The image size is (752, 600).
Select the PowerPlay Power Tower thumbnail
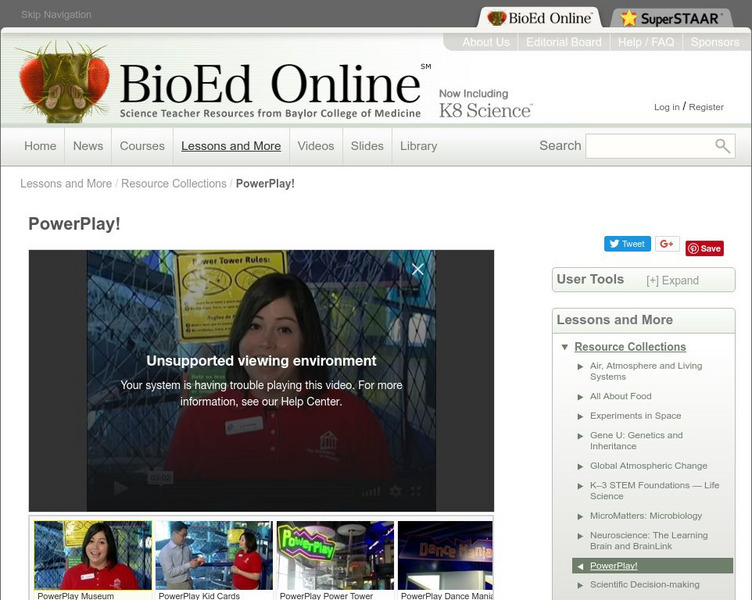[x=335, y=555]
